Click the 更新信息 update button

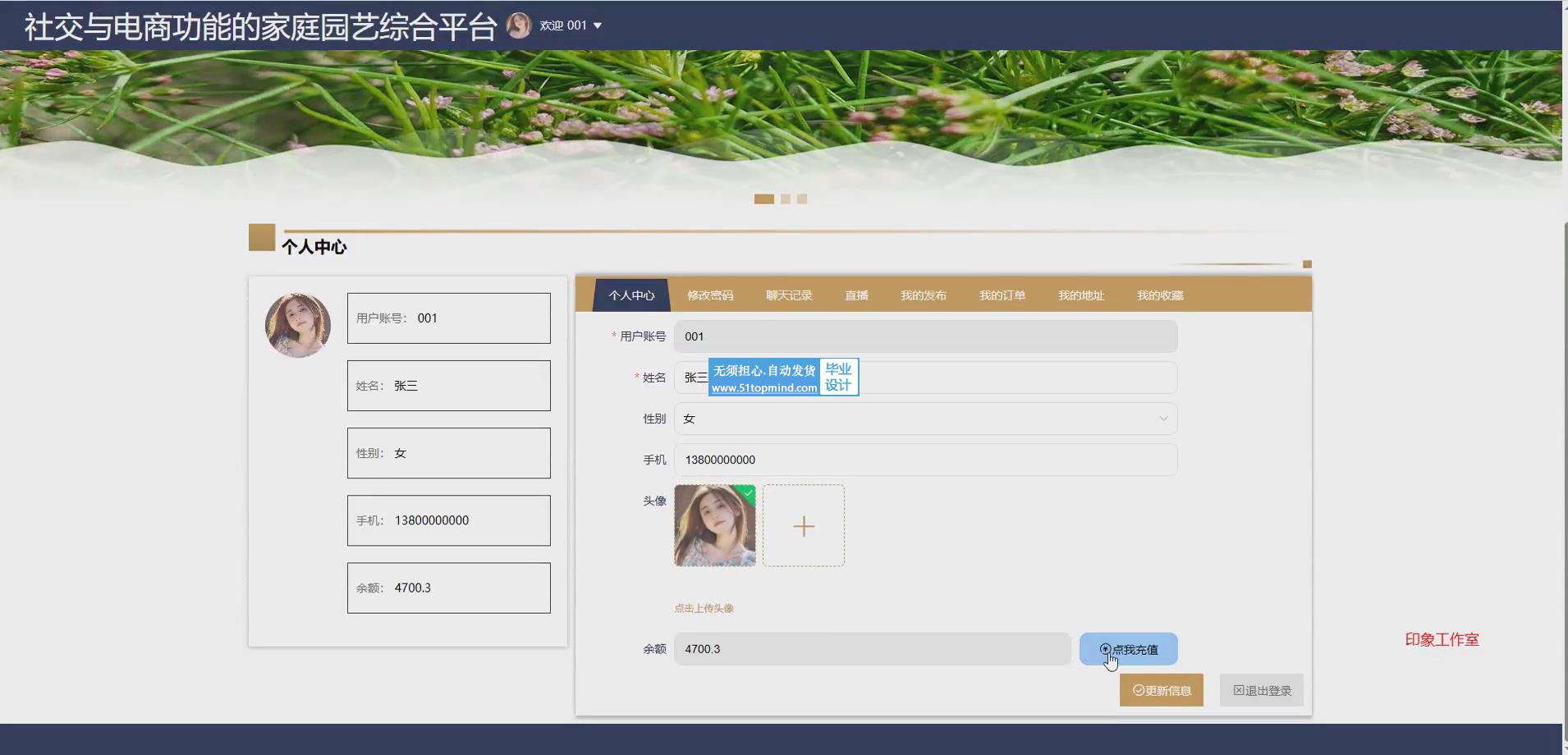pos(1162,690)
